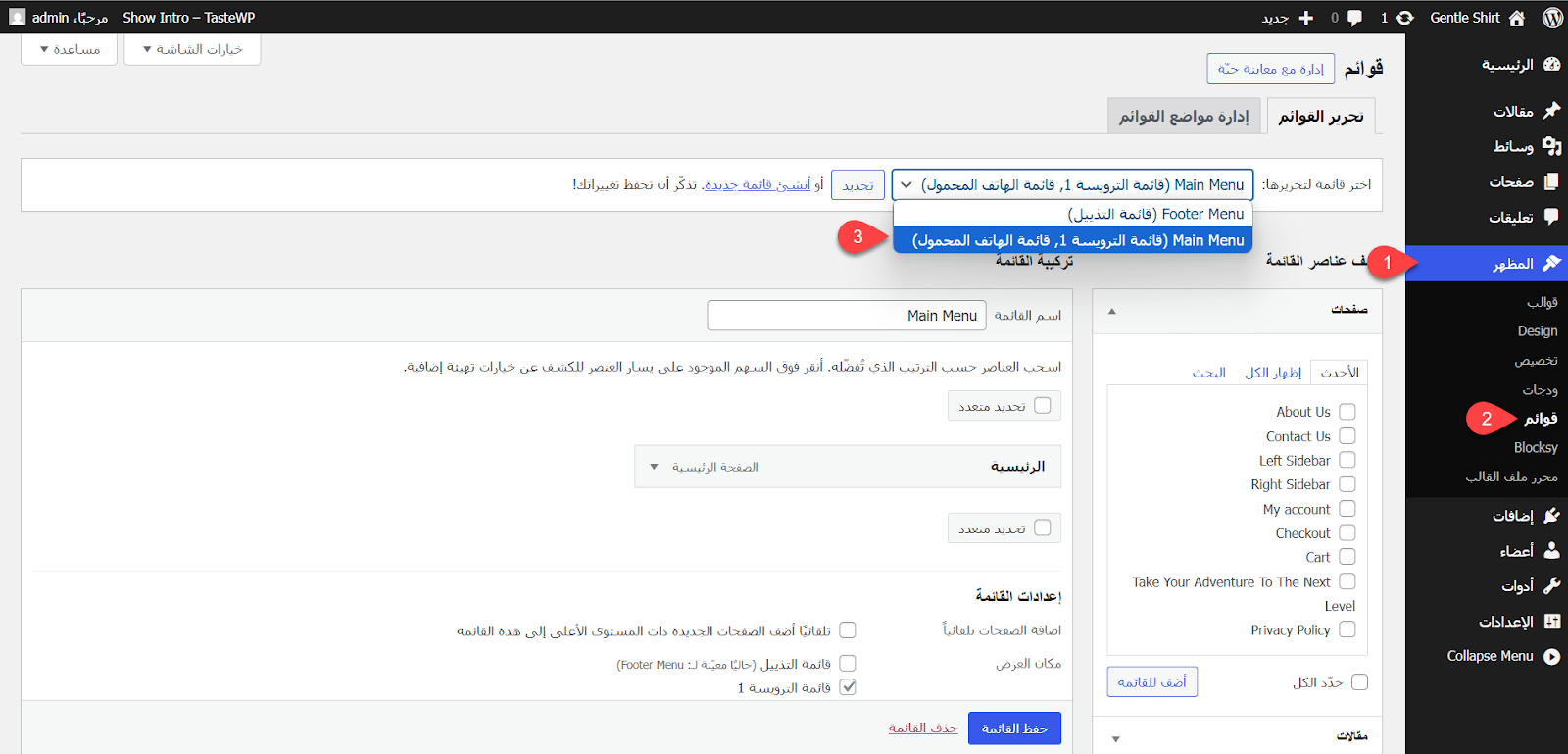Open محرر ملف القالب submenu item

click(x=1511, y=477)
